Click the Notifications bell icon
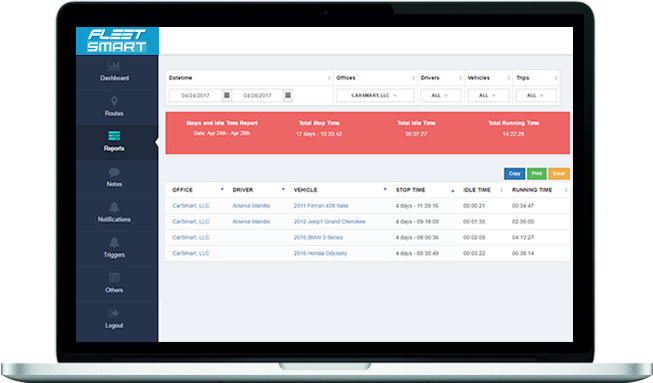This screenshot has width=653, height=383. point(114,207)
